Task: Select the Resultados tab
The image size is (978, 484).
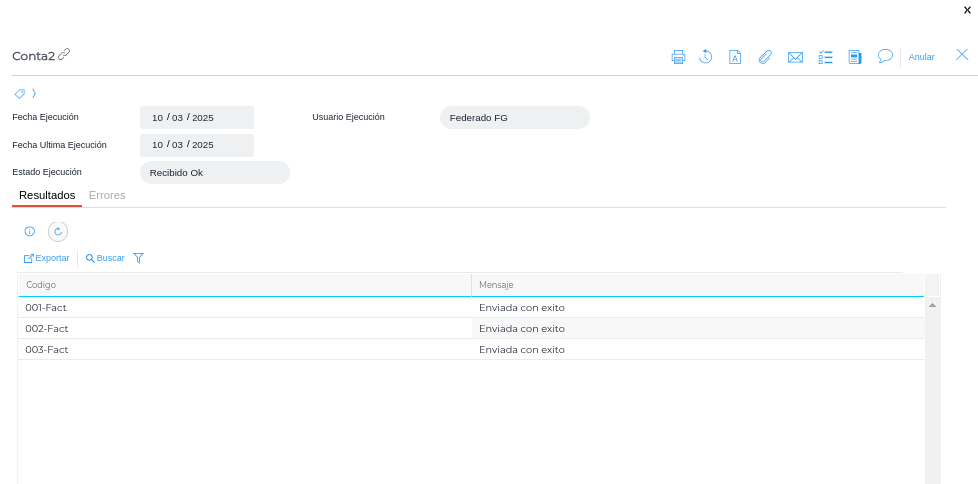Action: [47, 195]
